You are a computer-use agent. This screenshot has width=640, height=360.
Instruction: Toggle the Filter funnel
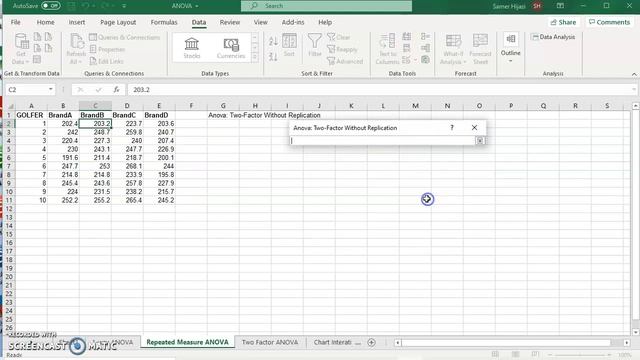315,45
